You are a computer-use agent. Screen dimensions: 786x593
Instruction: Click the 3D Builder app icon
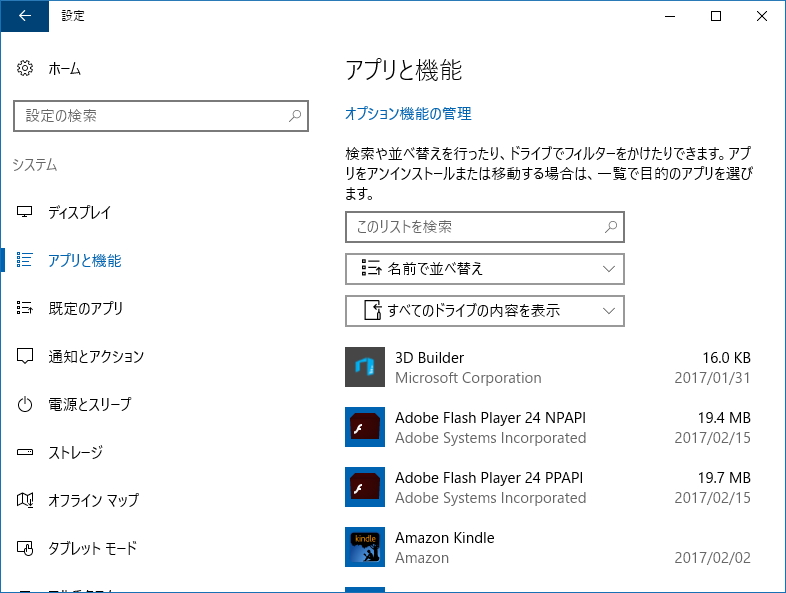pos(365,367)
